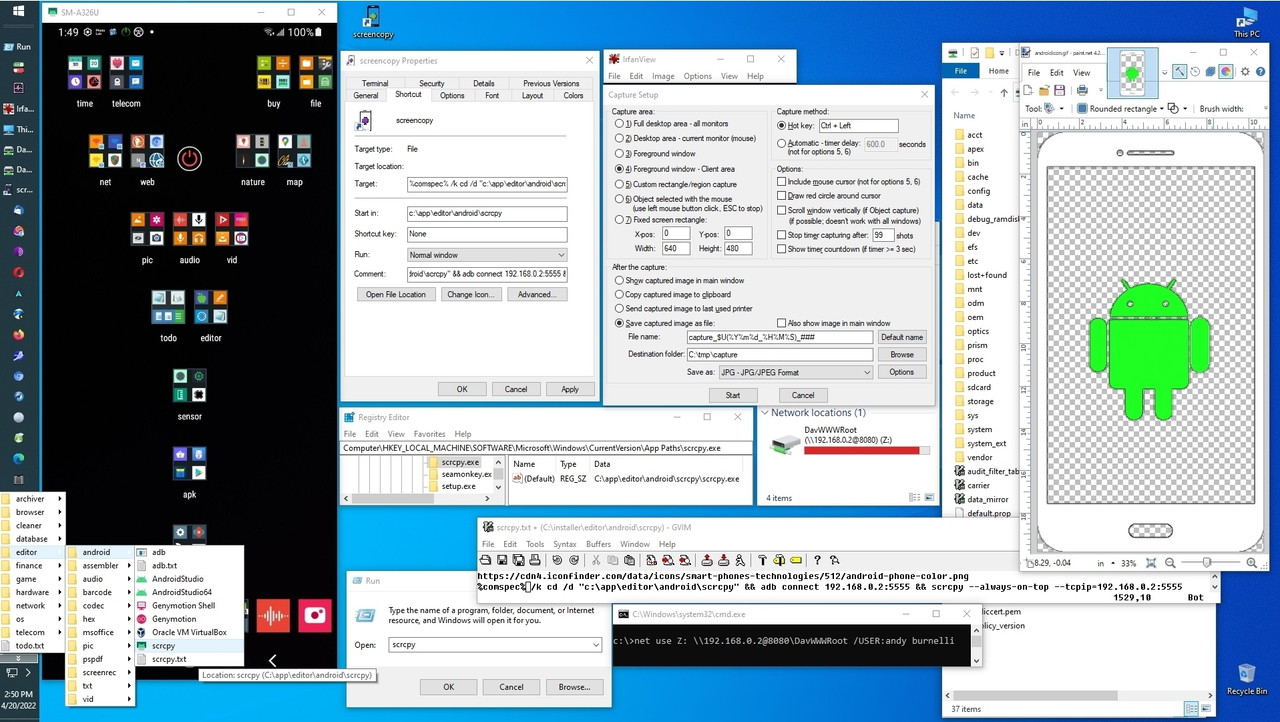Open the Favorites menu in Registry Editor
This screenshot has width=1280, height=722.
pos(430,434)
